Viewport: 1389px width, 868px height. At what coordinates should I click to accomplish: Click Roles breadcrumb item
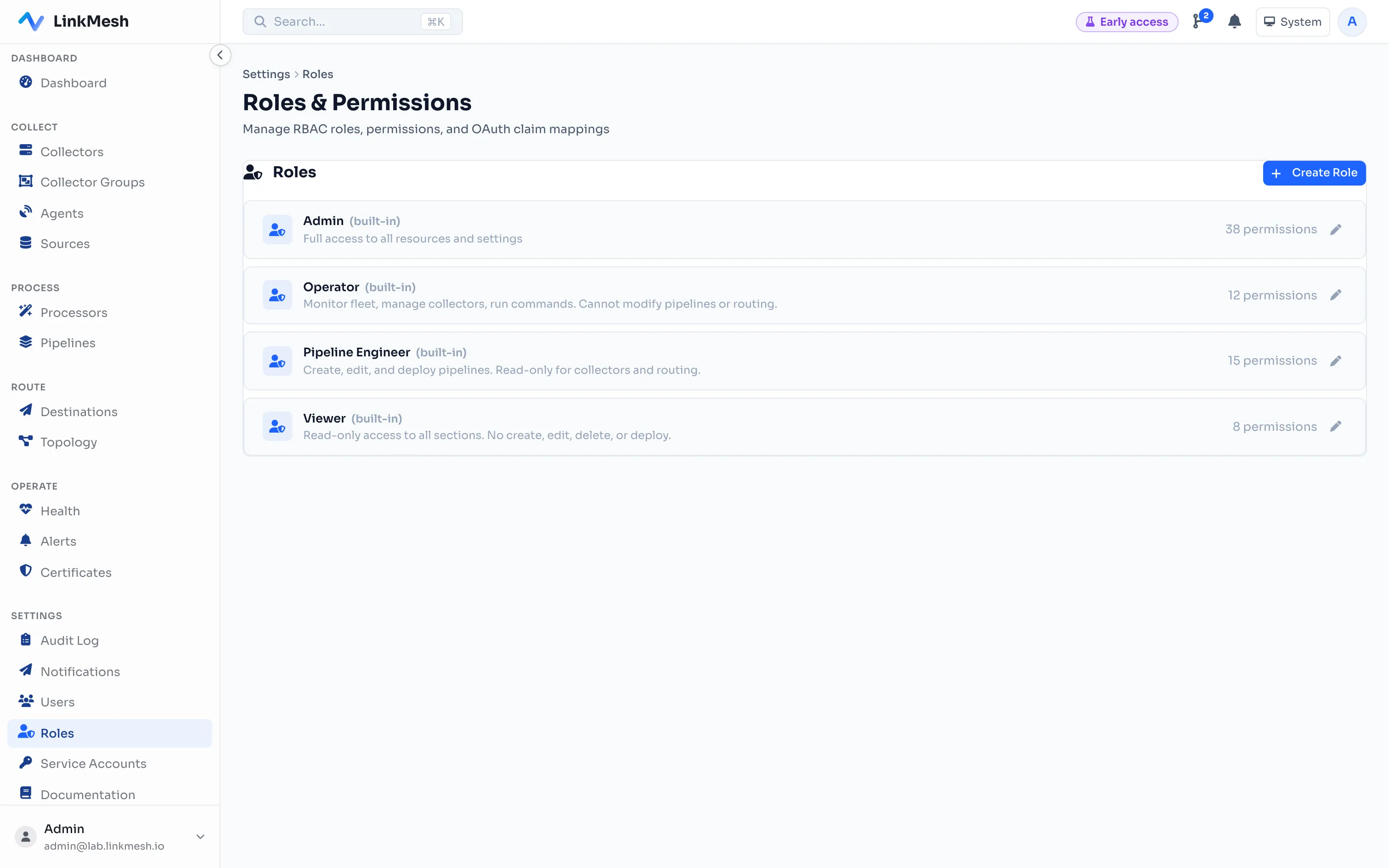[x=317, y=74]
